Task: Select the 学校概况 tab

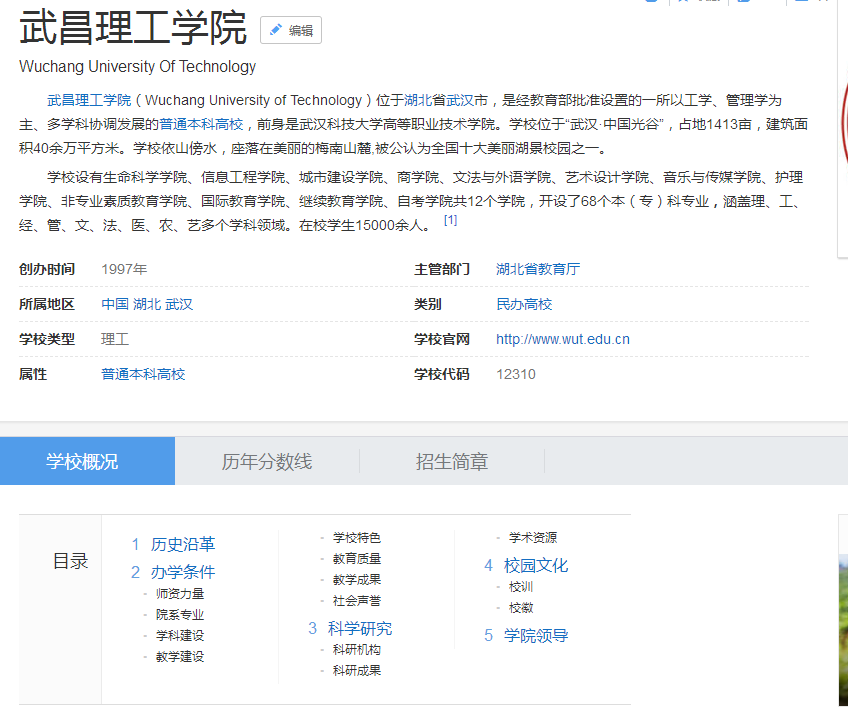Action: 88,461
